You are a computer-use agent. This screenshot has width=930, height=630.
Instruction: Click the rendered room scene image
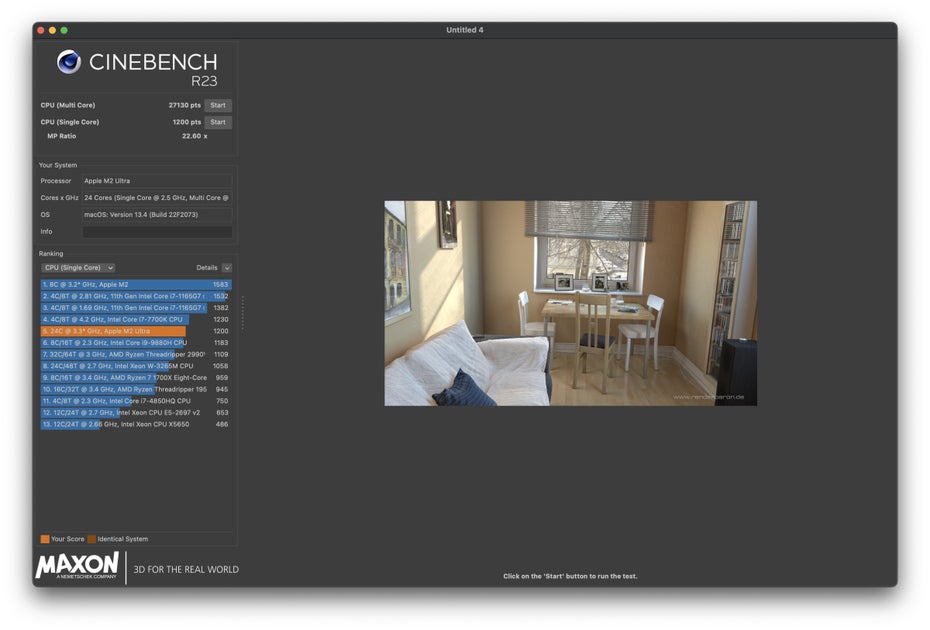click(x=570, y=303)
